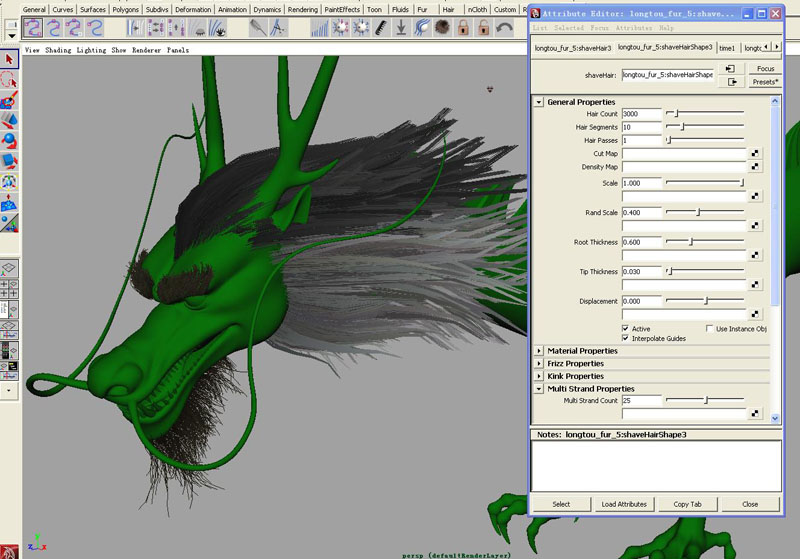Viewport: 800px width, 559px height.
Task: Uncheck Interpolate Guides option
Action: click(626, 338)
